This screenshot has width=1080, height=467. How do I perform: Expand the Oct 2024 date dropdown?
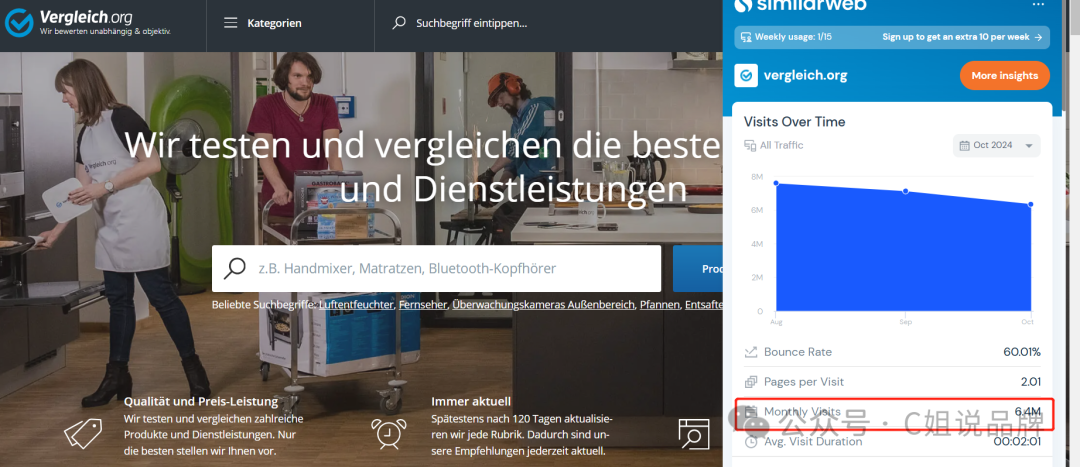[996, 146]
